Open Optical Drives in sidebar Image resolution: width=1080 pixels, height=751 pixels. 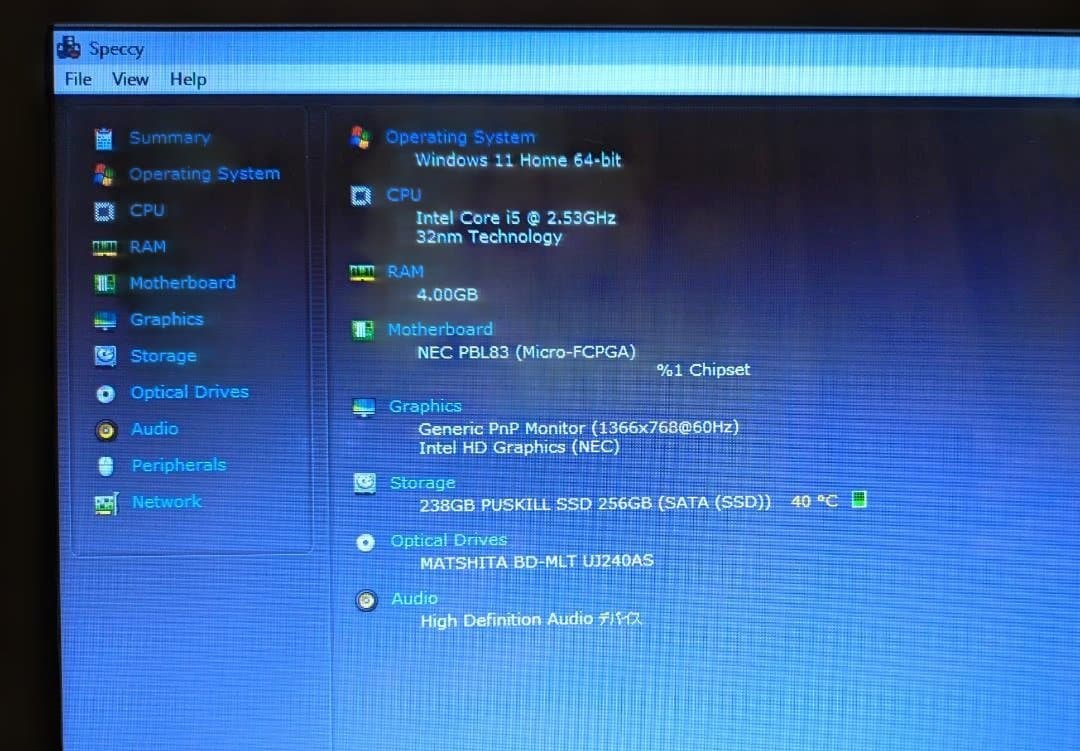(190, 392)
